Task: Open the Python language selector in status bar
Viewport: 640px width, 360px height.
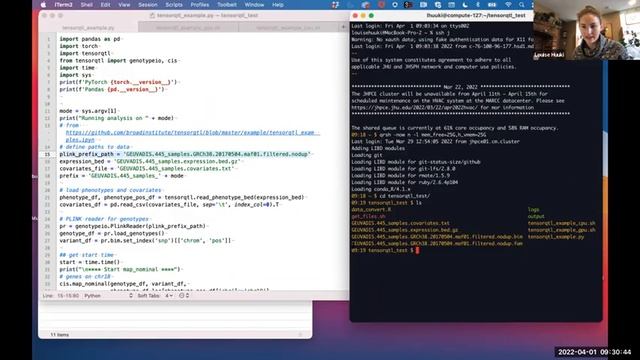Action: 108,296
